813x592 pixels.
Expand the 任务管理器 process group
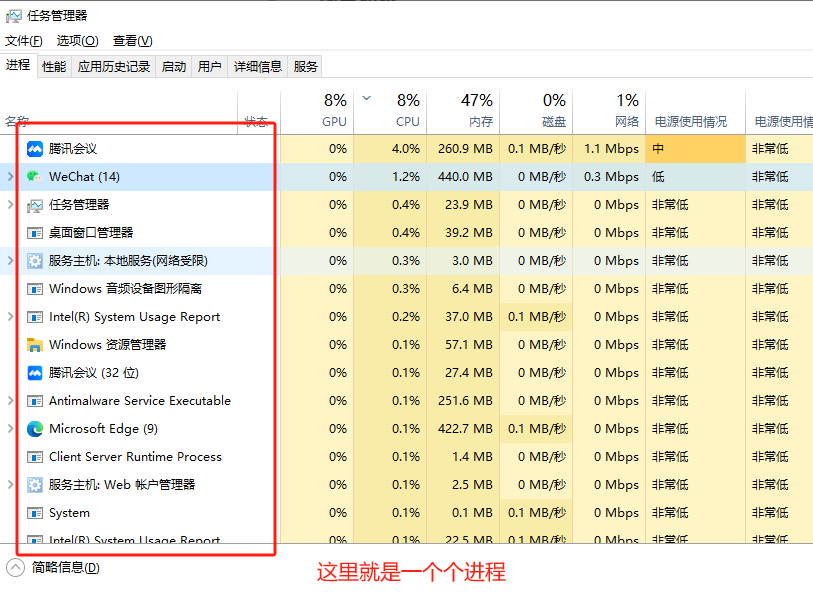[x=10, y=205]
